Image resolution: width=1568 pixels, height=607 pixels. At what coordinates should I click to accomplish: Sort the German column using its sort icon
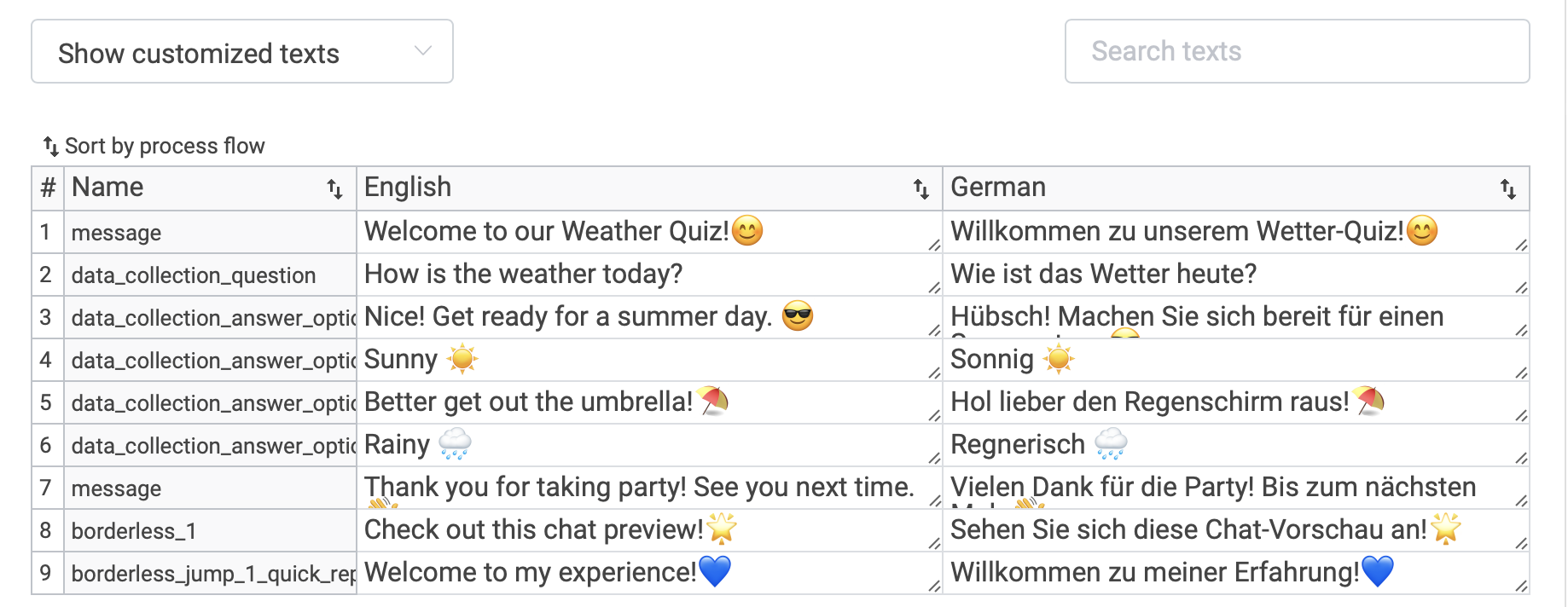(x=1508, y=188)
